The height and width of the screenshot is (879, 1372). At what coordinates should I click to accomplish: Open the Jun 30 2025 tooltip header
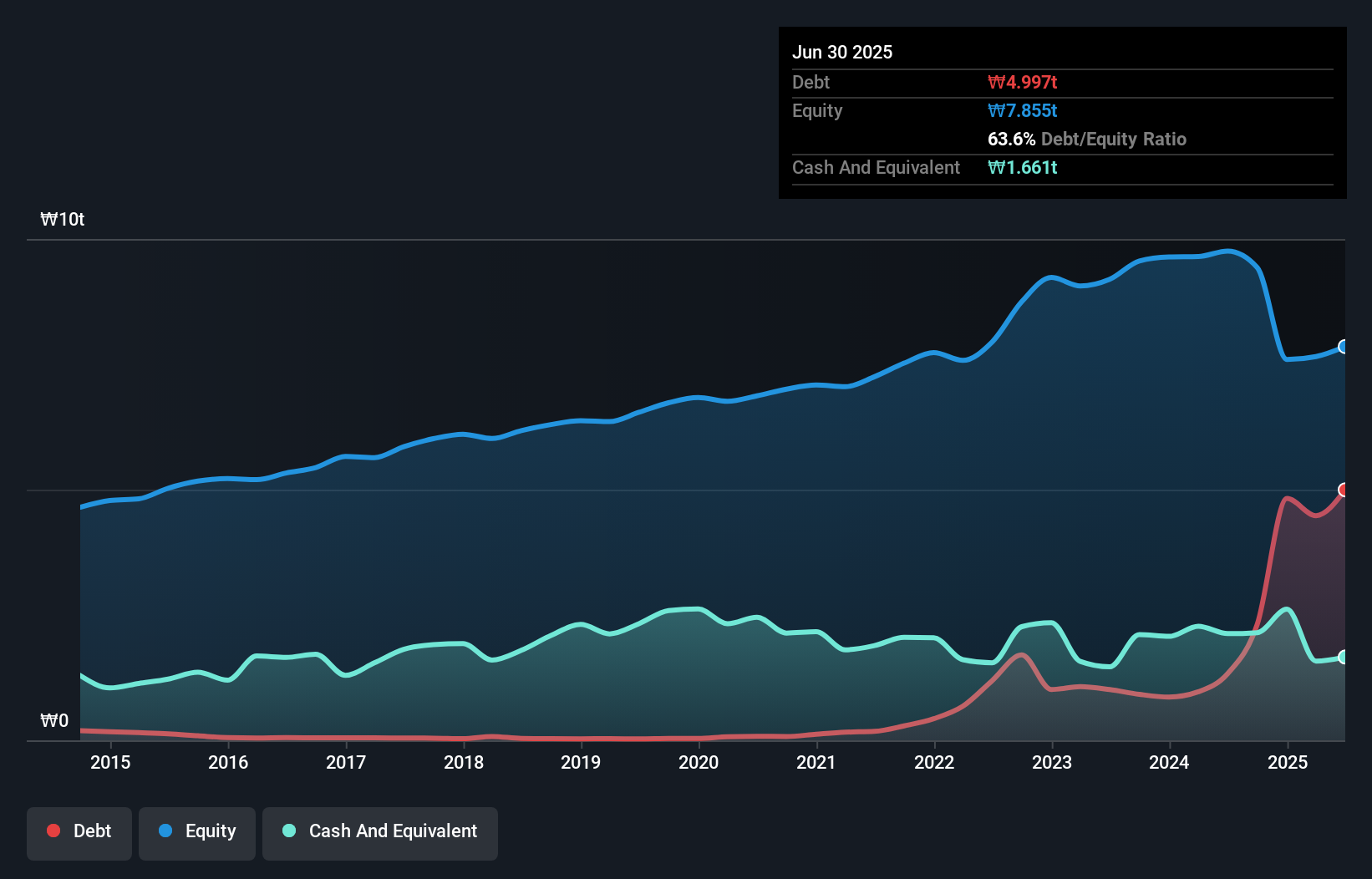[x=843, y=52]
